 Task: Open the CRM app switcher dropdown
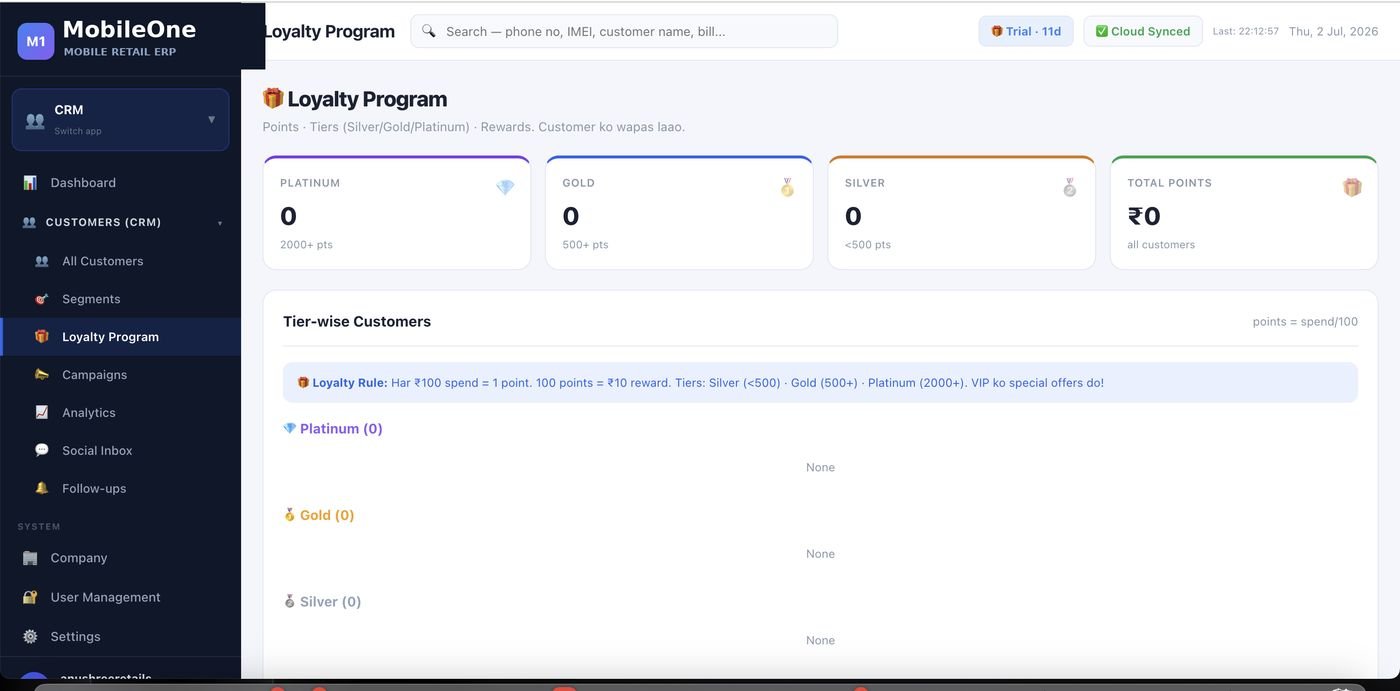point(120,120)
